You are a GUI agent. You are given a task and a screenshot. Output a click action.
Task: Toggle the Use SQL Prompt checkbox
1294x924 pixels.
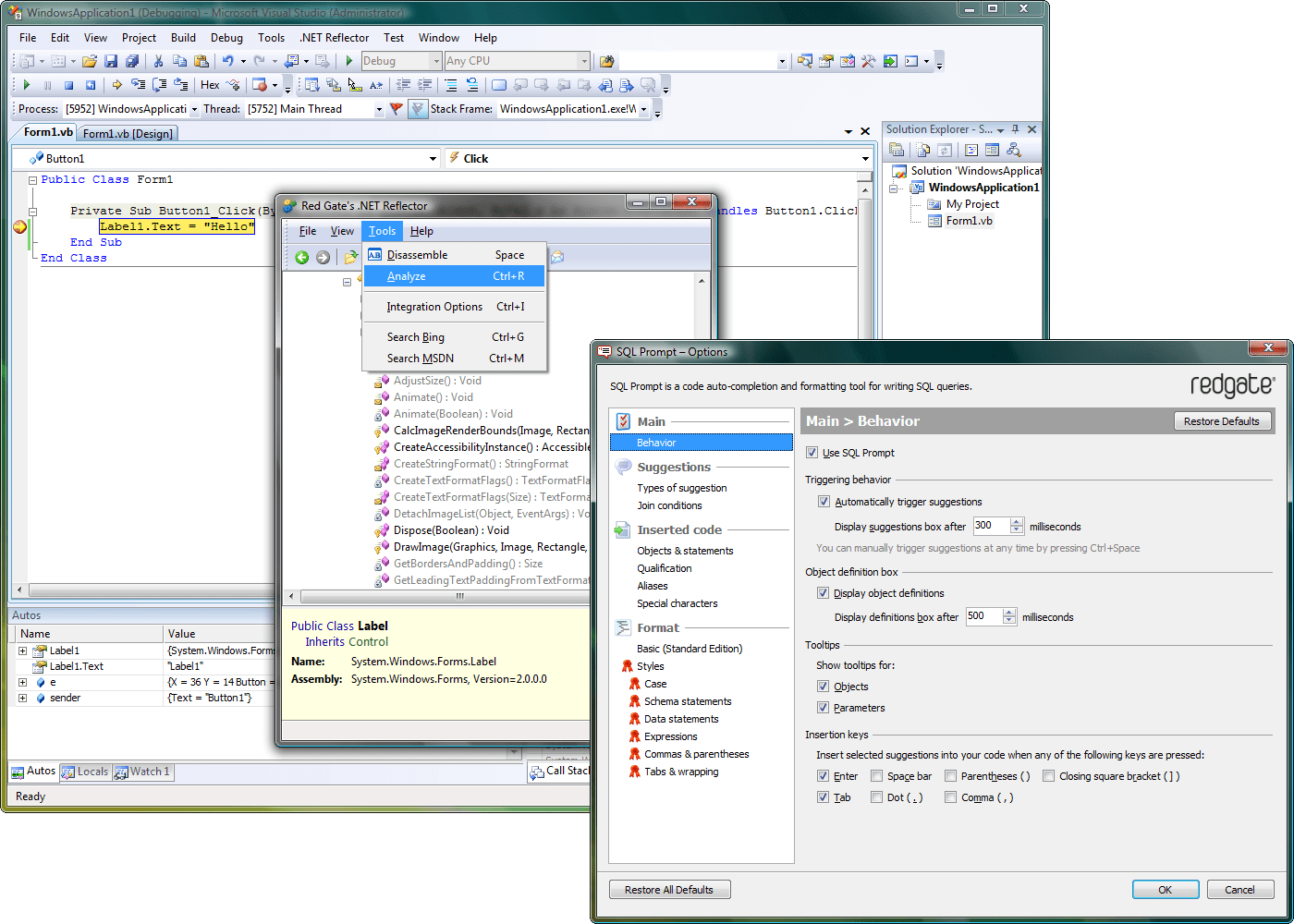coord(812,453)
